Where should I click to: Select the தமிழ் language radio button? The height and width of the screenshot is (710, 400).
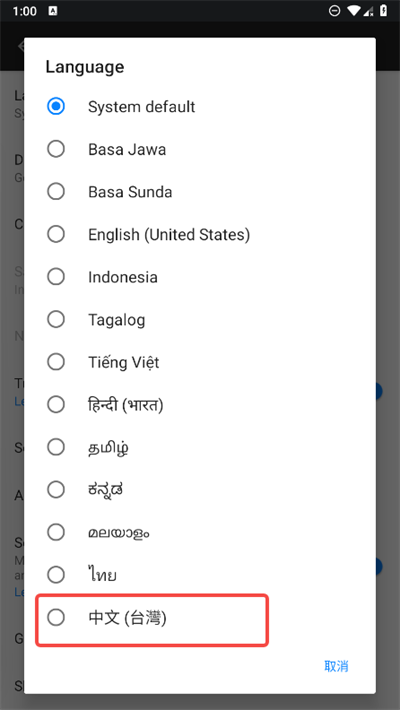(56, 447)
